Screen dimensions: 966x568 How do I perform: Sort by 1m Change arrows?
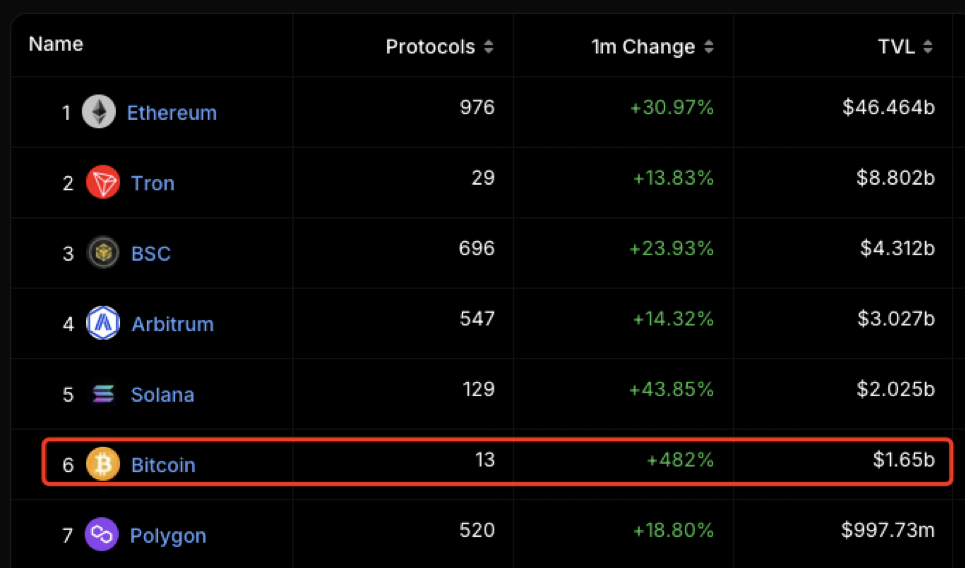(709, 47)
